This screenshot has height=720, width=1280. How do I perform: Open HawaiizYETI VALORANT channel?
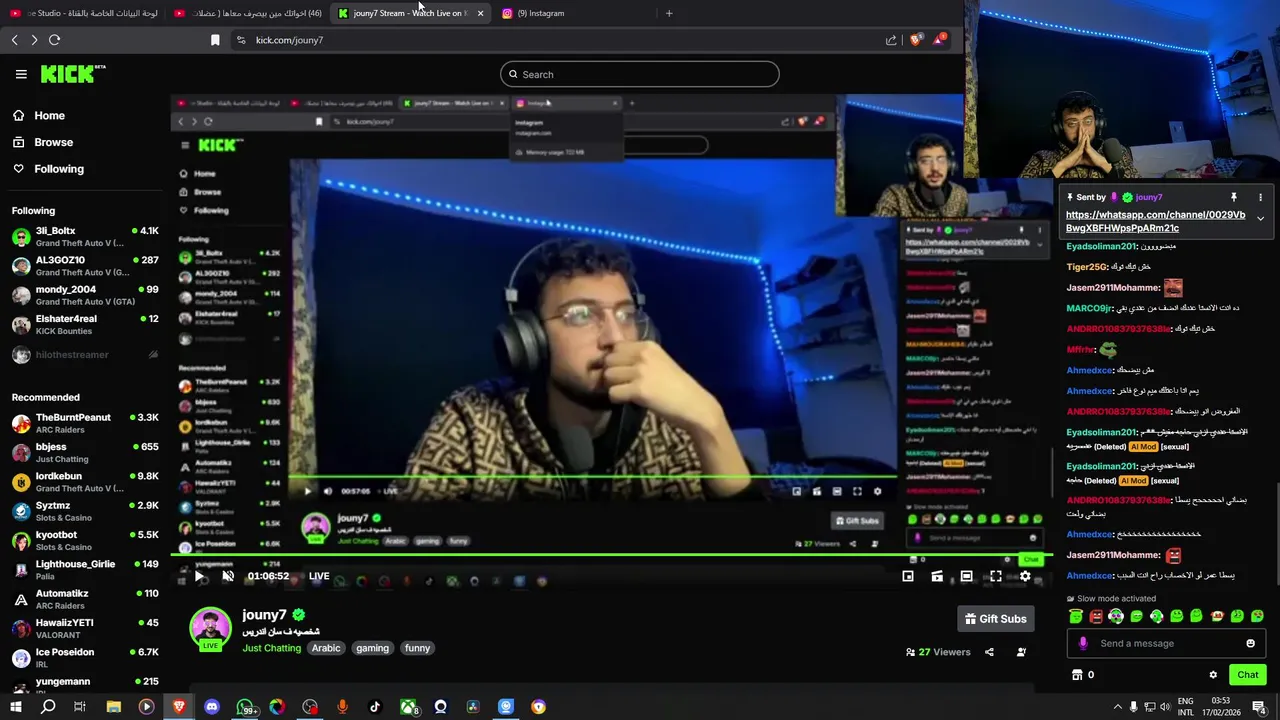(85, 628)
